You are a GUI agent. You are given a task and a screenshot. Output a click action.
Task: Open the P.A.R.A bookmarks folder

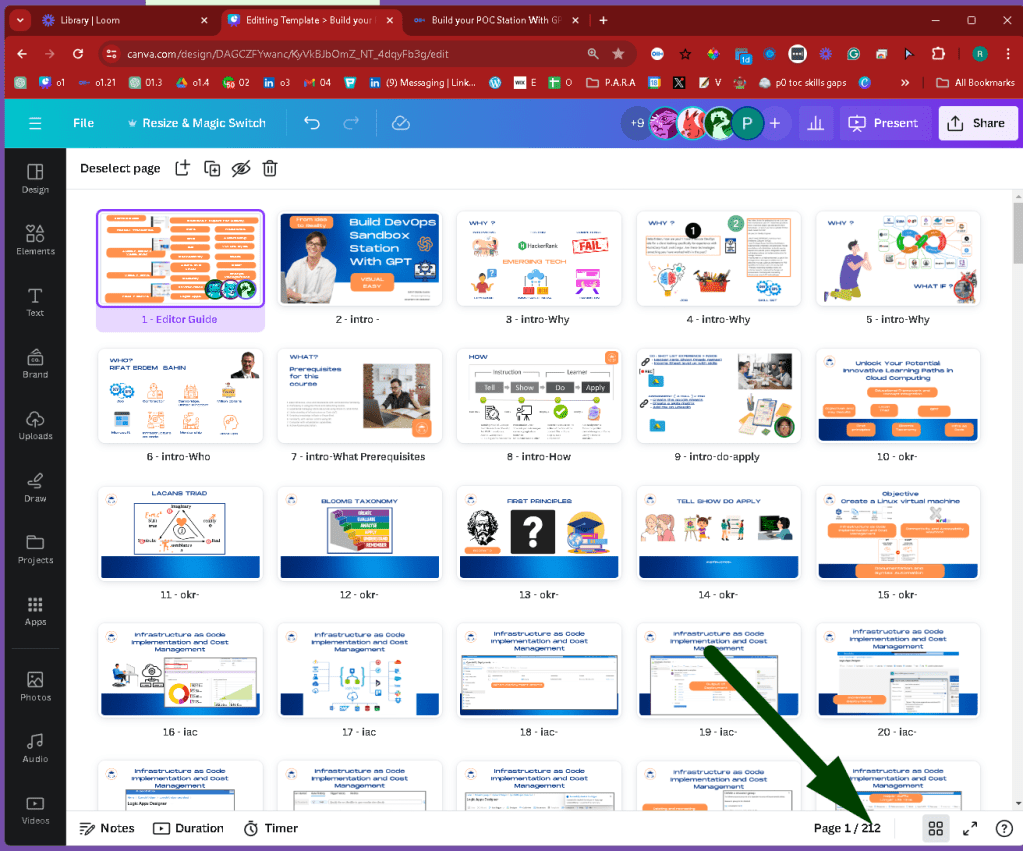coord(611,82)
